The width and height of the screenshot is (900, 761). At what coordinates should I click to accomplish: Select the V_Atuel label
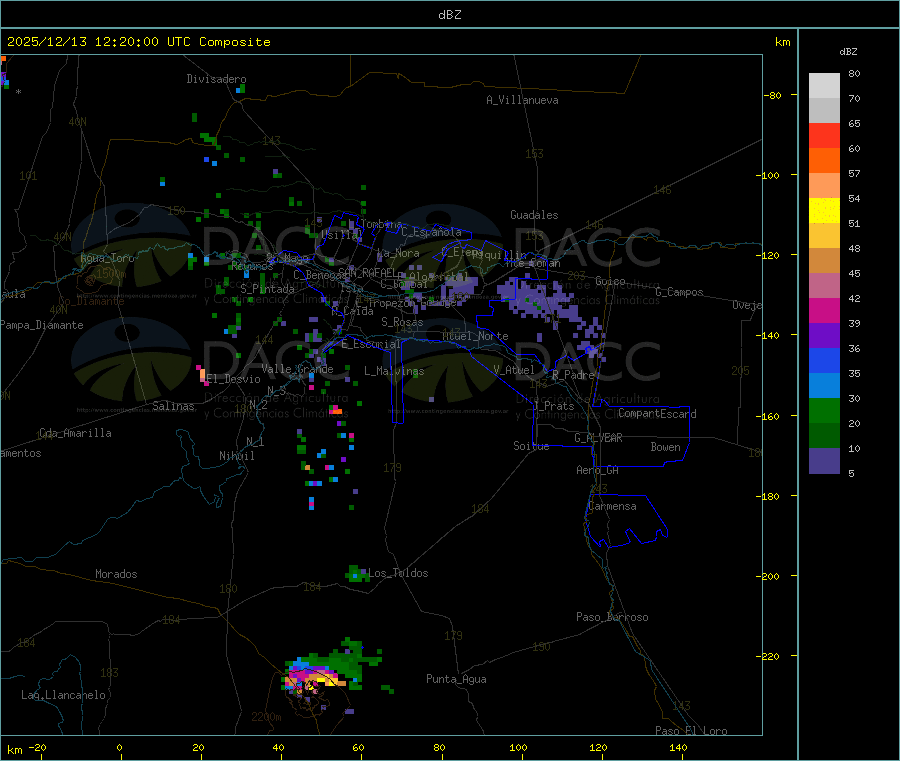(514, 370)
